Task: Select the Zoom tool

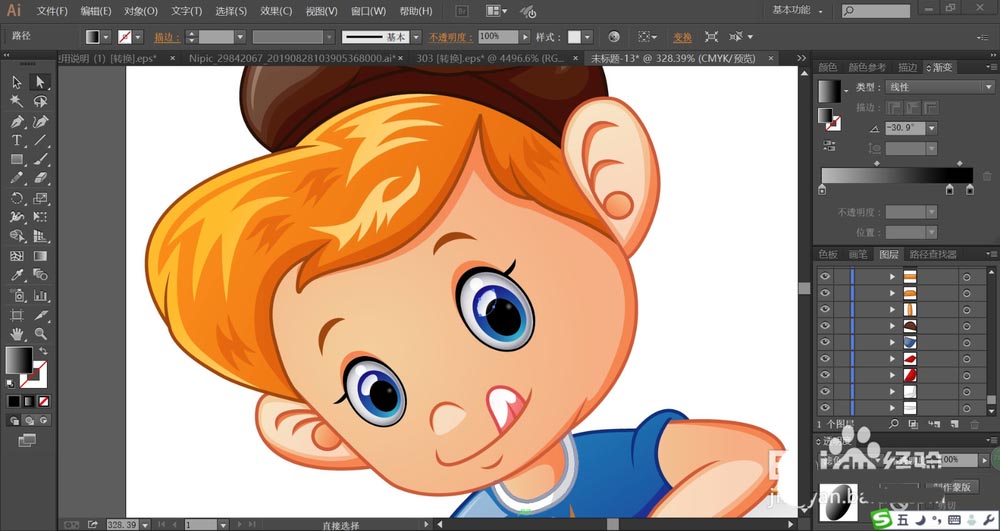Action: (x=40, y=333)
